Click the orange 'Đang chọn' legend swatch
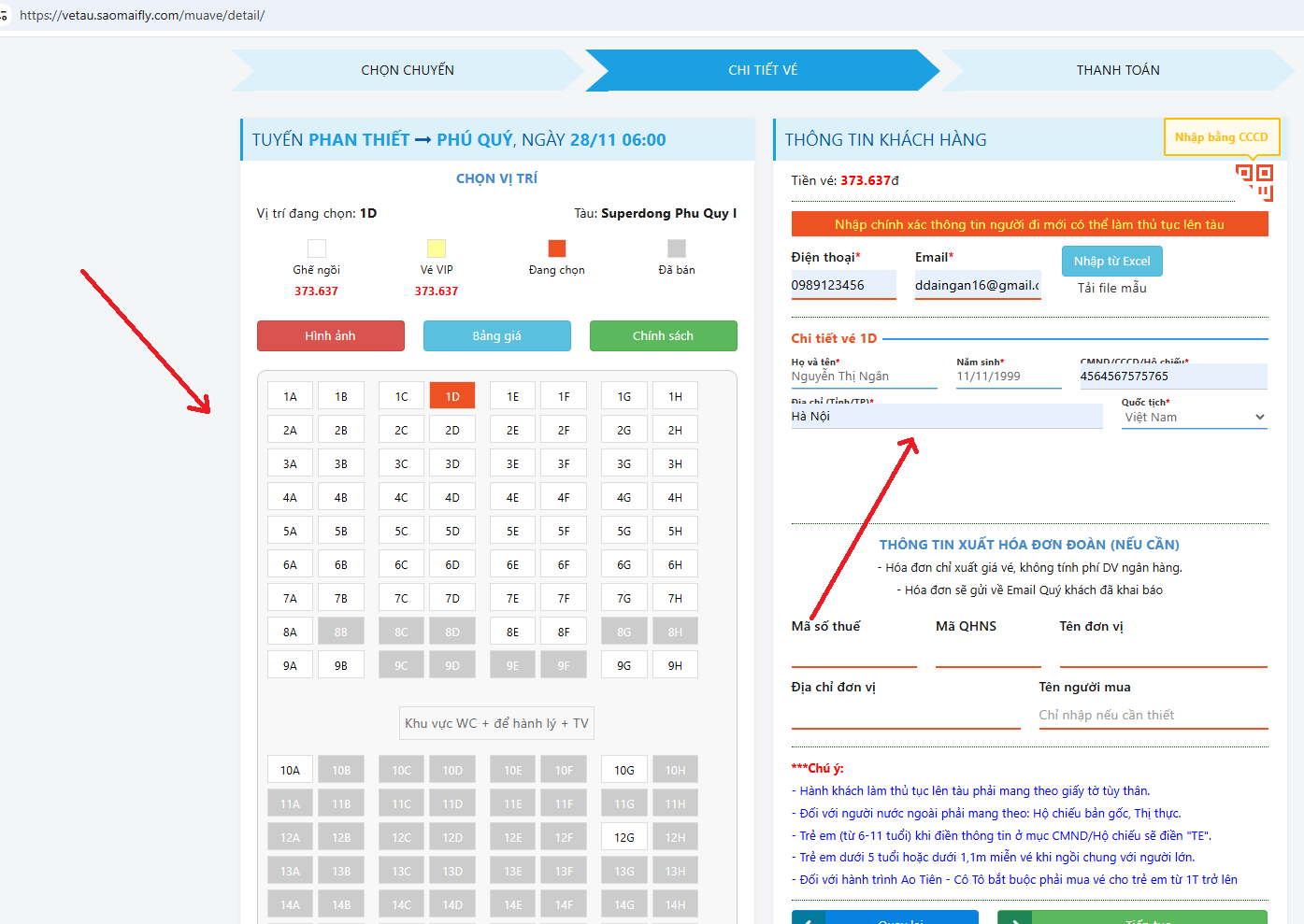The height and width of the screenshot is (924, 1304). click(557, 248)
